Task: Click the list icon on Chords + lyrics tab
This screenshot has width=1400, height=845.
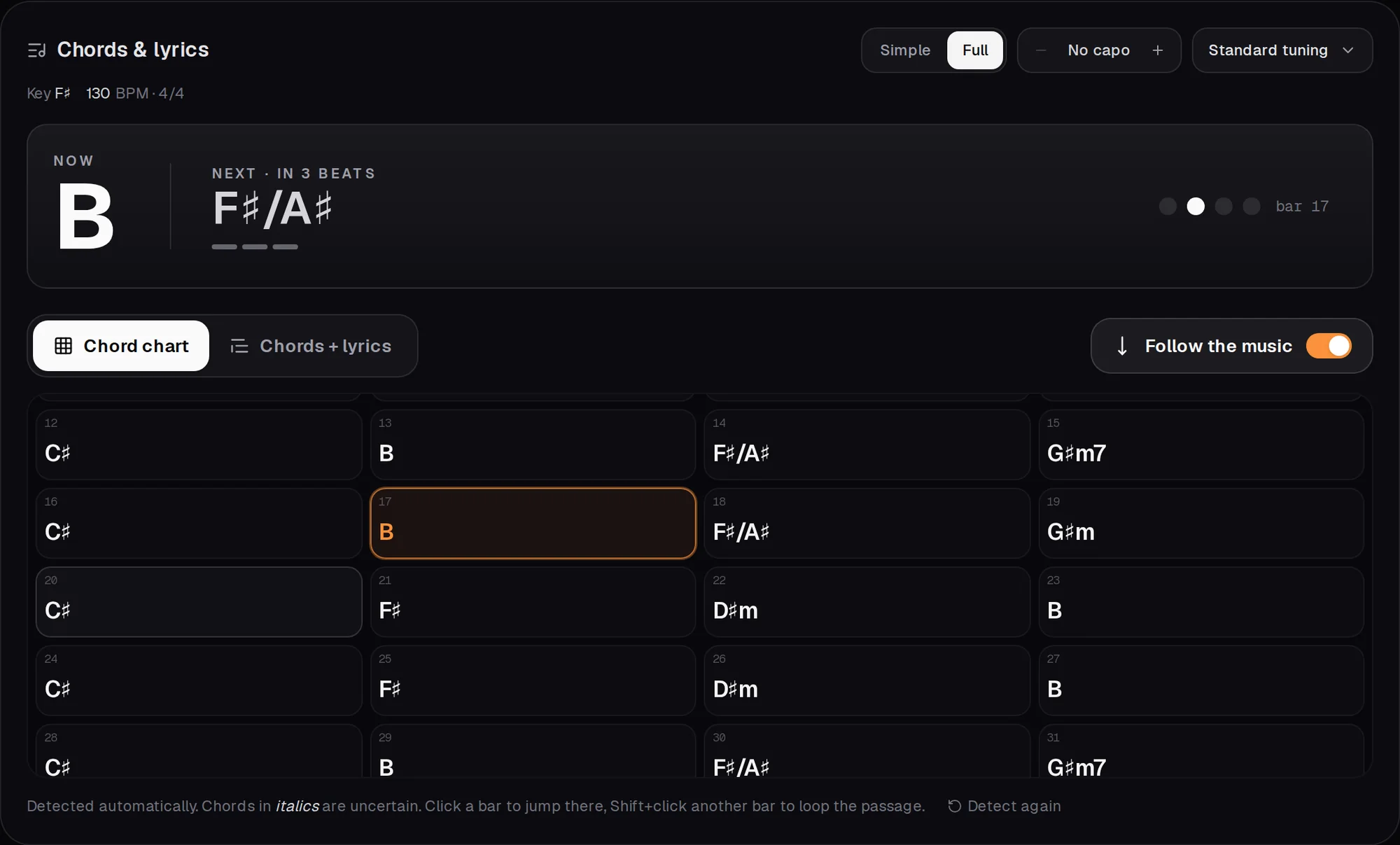Action: (x=239, y=346)
